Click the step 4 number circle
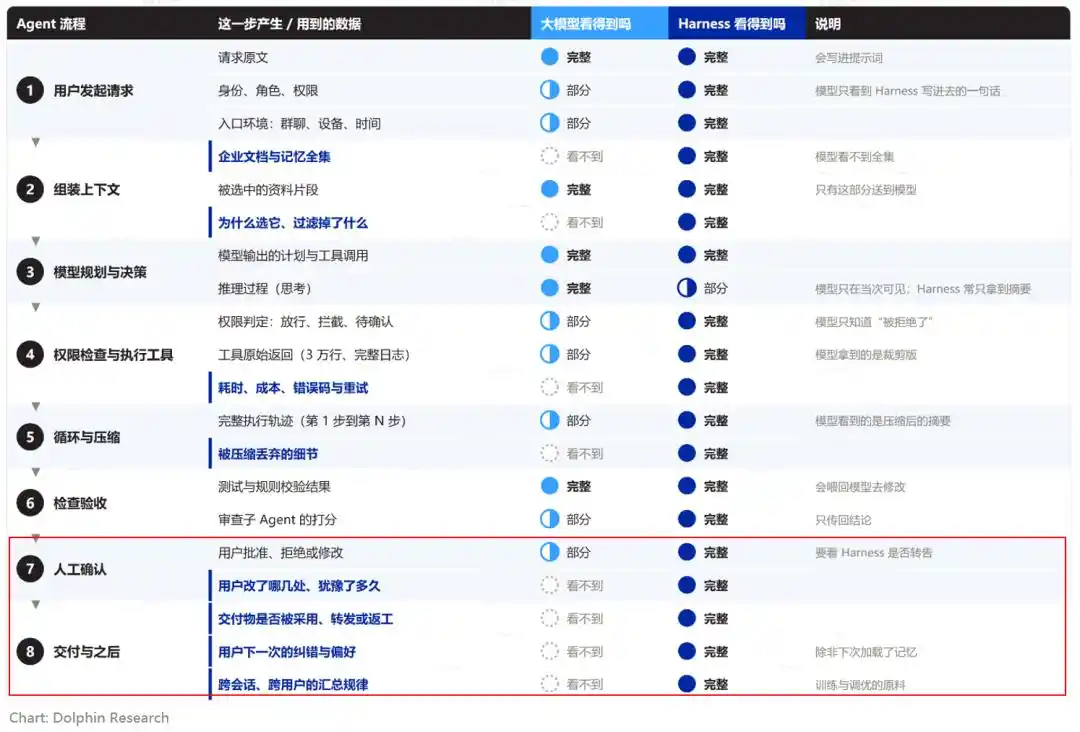The width and height of the screenshot is (1080, 732). point(30,355)
